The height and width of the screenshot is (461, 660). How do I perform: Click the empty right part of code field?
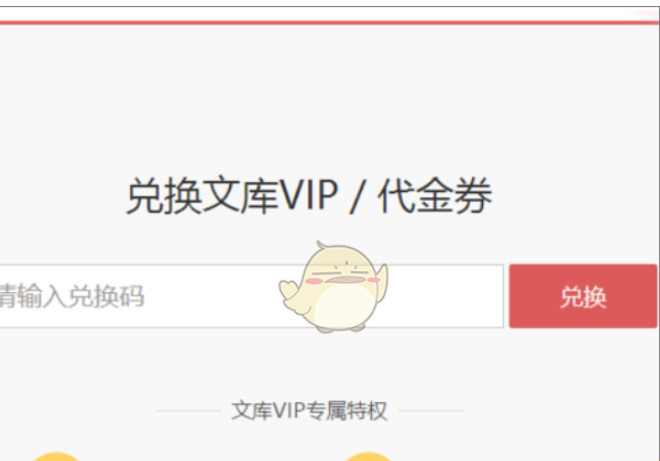click(446, 296)
